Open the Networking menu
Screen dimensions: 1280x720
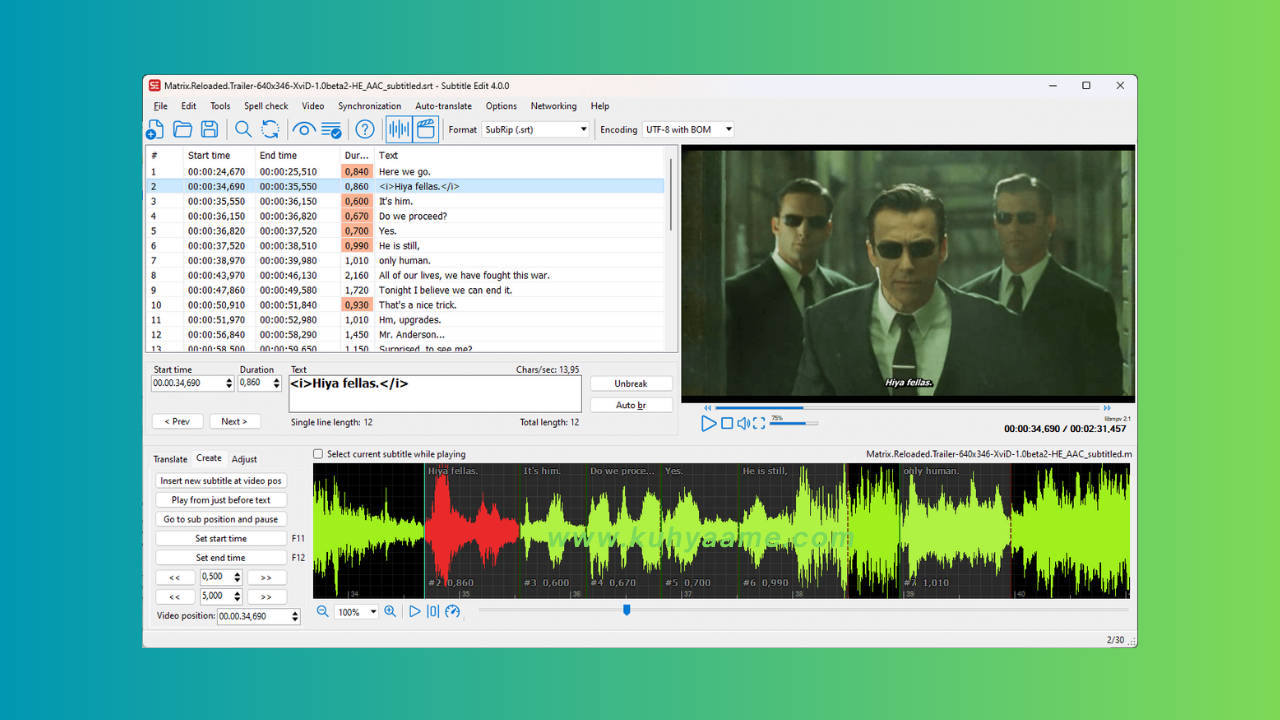coord(553,106)
